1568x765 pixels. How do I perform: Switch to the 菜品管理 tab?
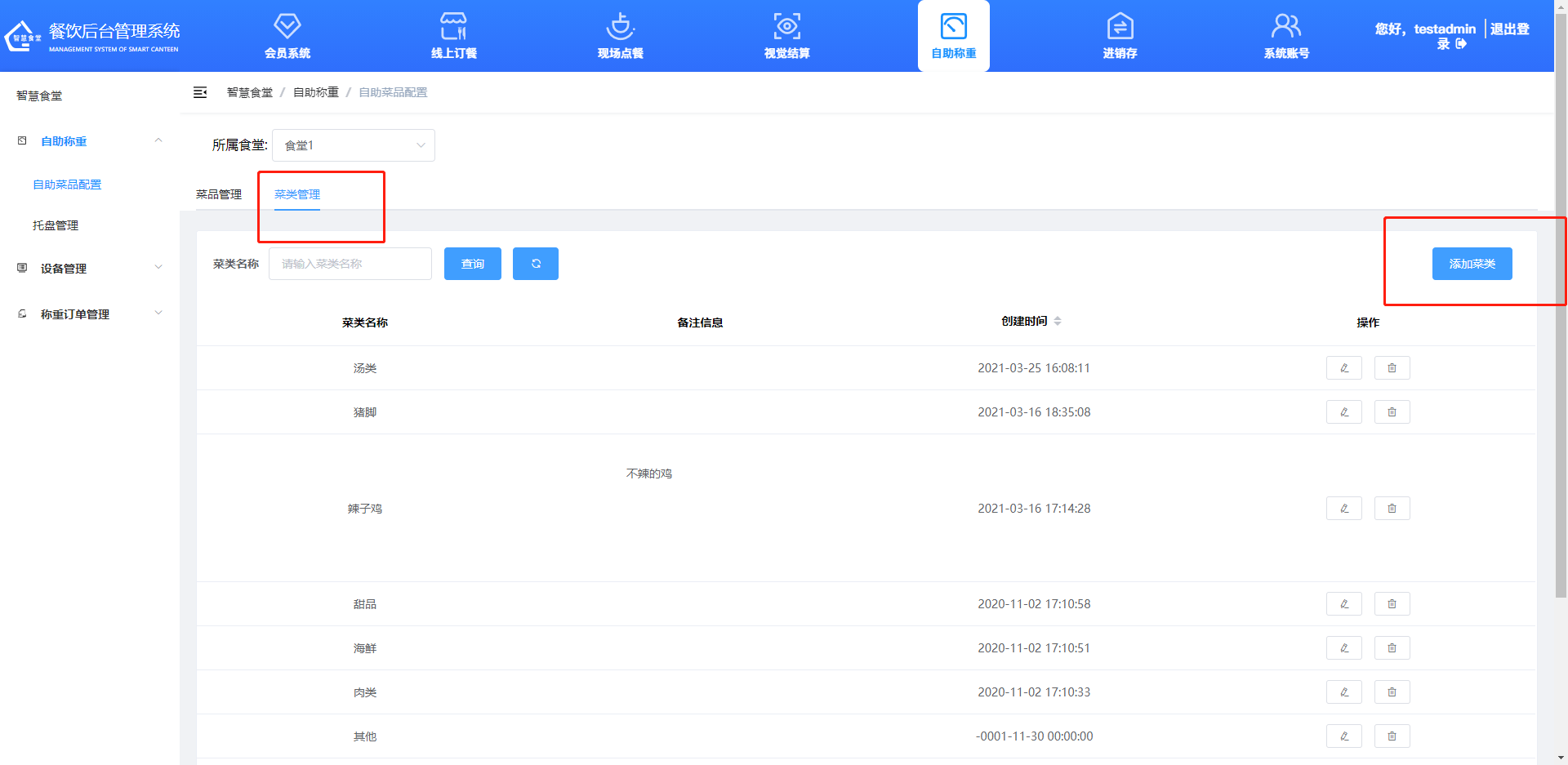[219, 194]
